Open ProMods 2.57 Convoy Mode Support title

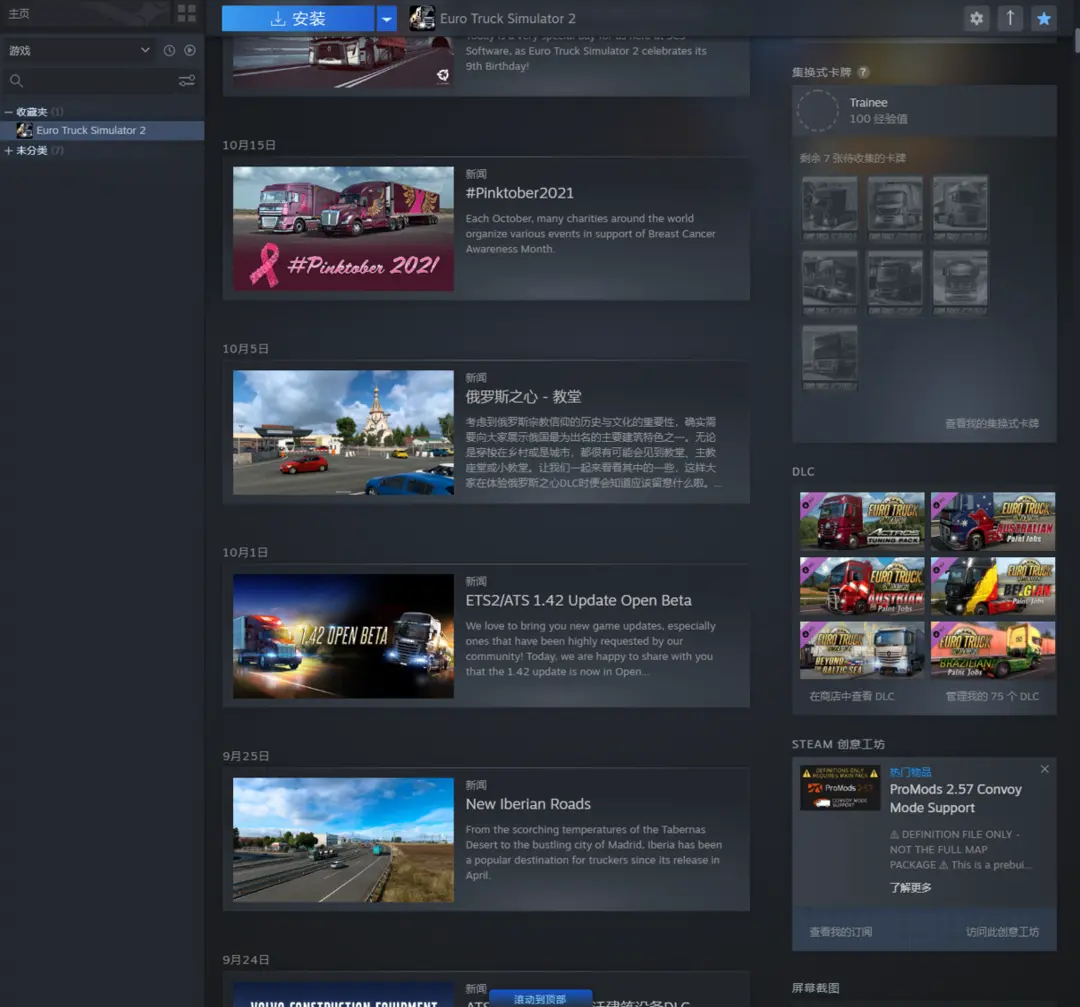pyautogui.click(x=955, y=798)
